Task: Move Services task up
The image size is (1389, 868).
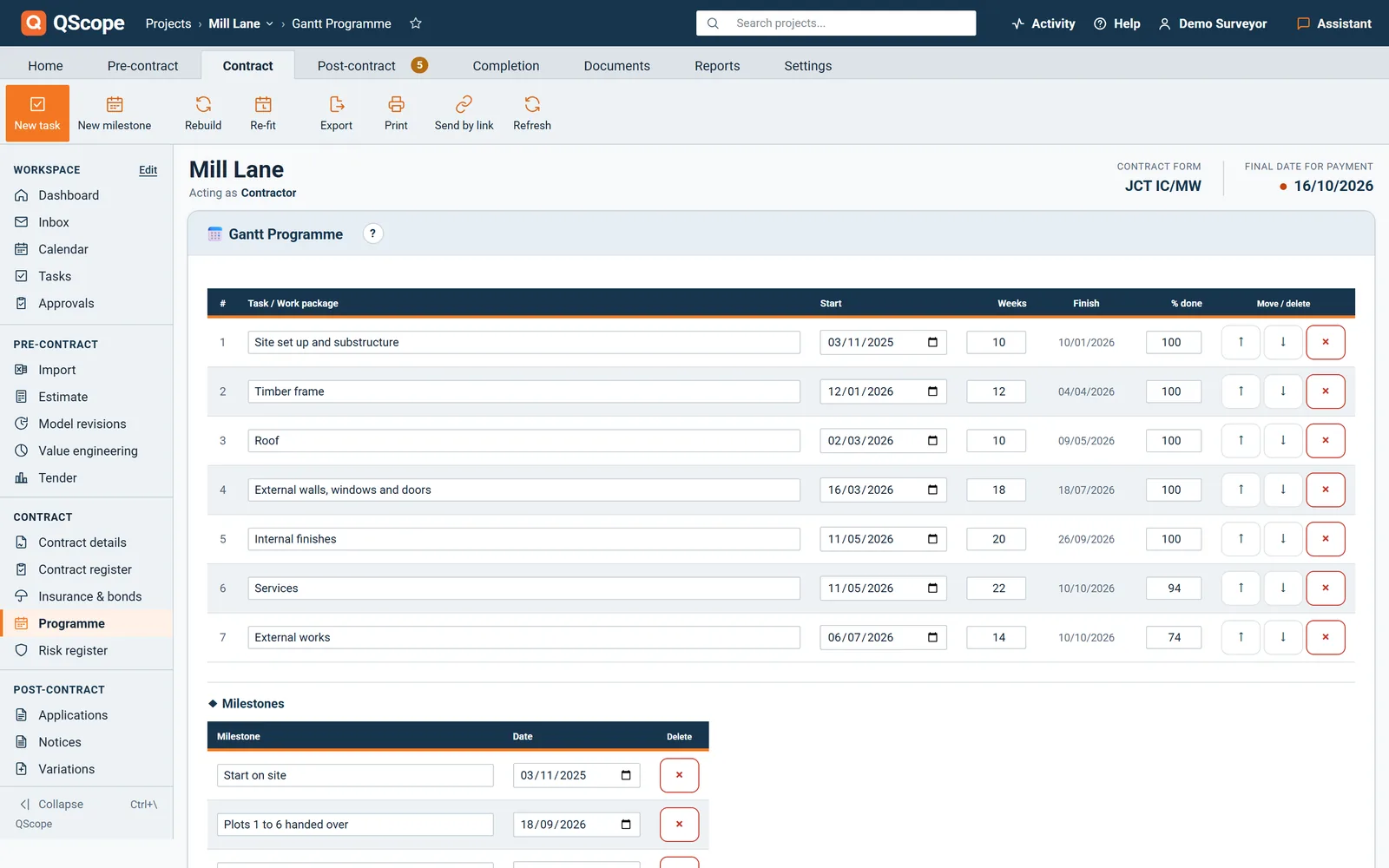Action: [1241, 589]
